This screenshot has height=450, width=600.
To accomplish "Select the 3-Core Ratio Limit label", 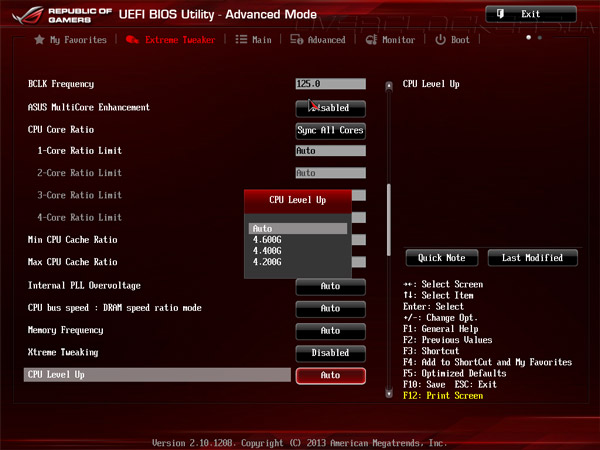I will click(x=80, y=195).
